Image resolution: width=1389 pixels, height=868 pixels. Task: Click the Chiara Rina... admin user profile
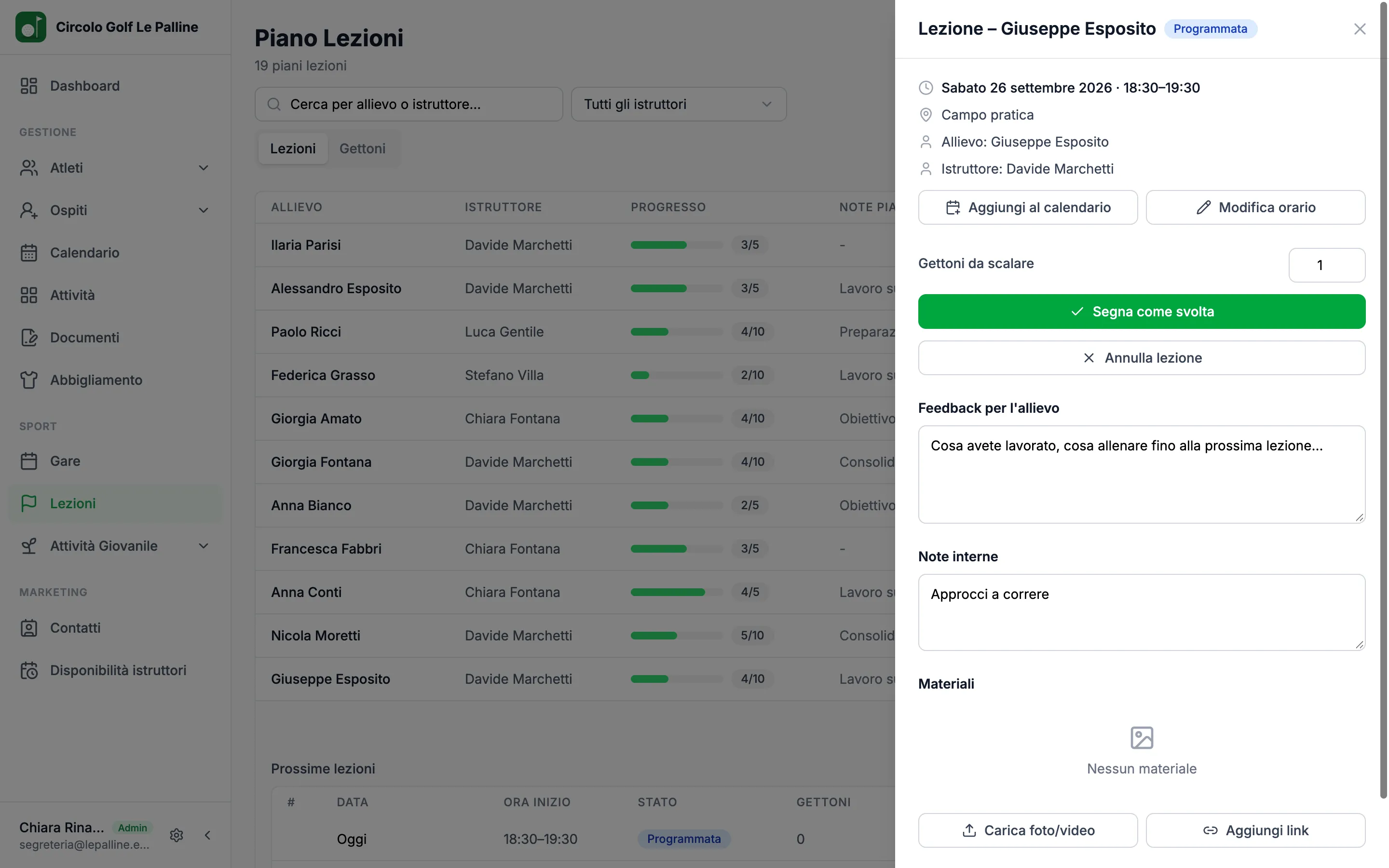[86, 835]
